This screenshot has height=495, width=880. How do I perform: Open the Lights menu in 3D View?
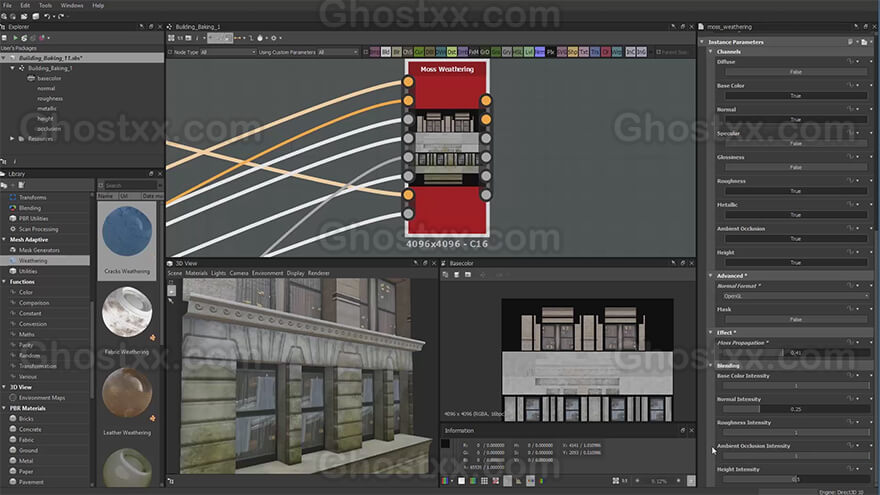(x=218, y=273)
